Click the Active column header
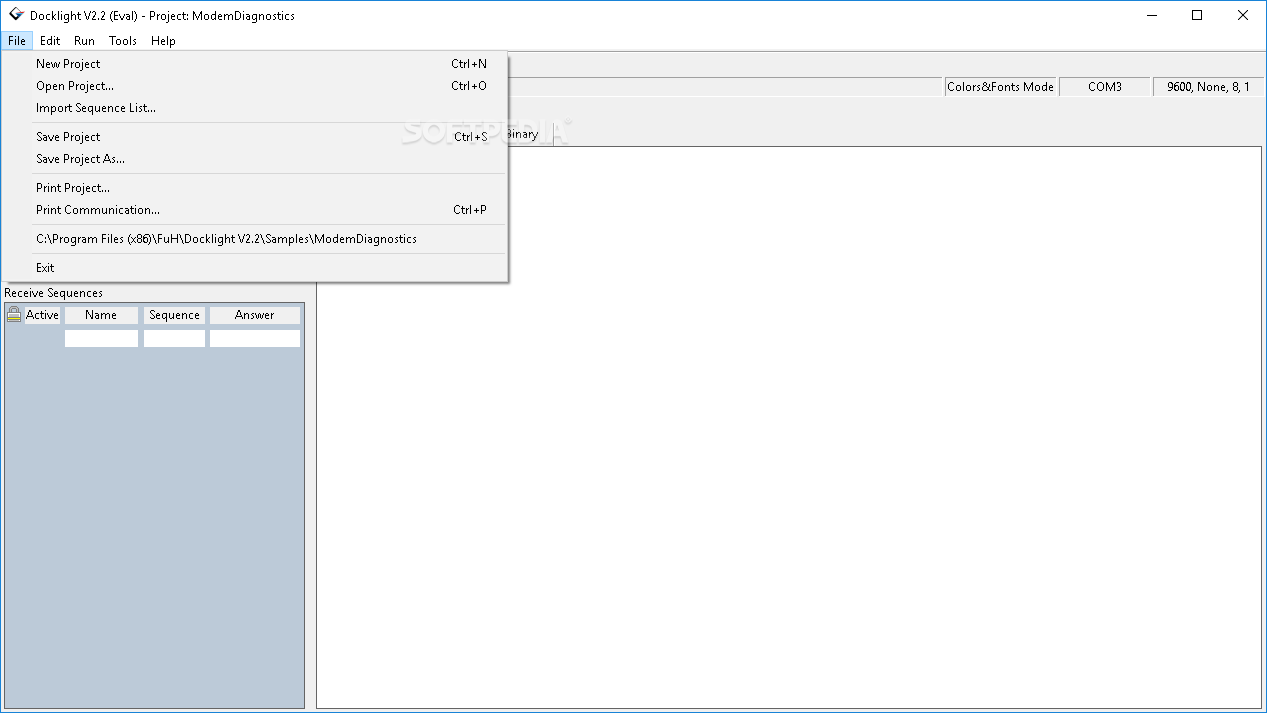This screenshot has width=1267, height=713. [42, 315]
